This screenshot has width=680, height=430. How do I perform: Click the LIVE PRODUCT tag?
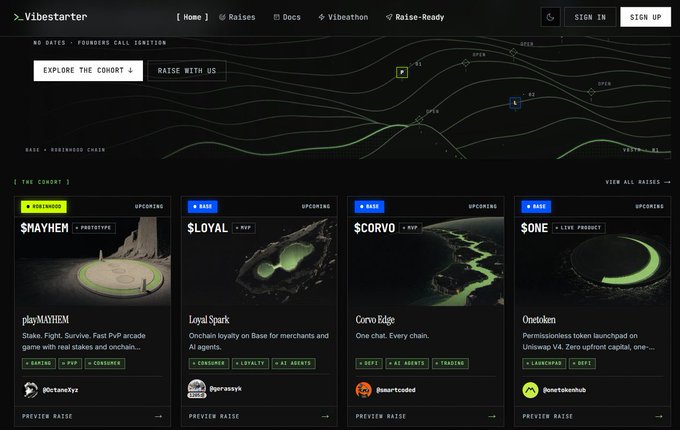(579, 228)
